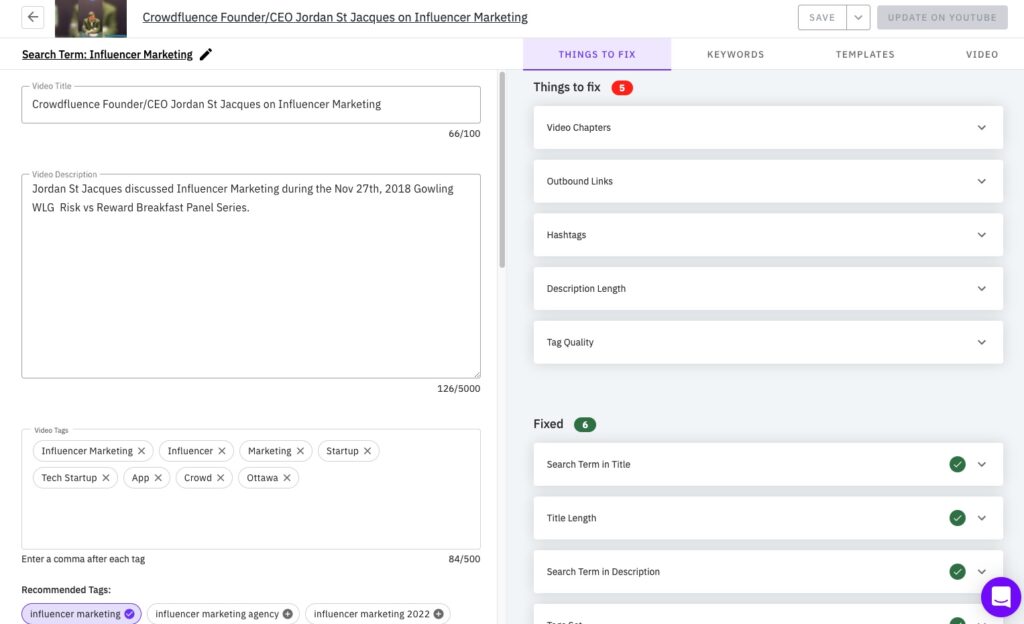Click the green badge showing 6 fixed
This screenshot has height=624, width=1024.
(x=585, y=424)
